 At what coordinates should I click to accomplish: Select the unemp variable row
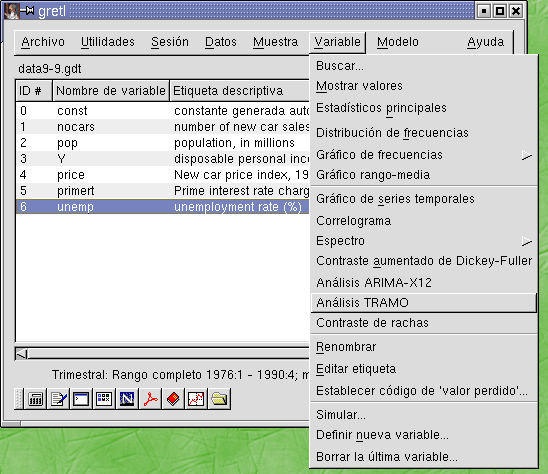163,207
